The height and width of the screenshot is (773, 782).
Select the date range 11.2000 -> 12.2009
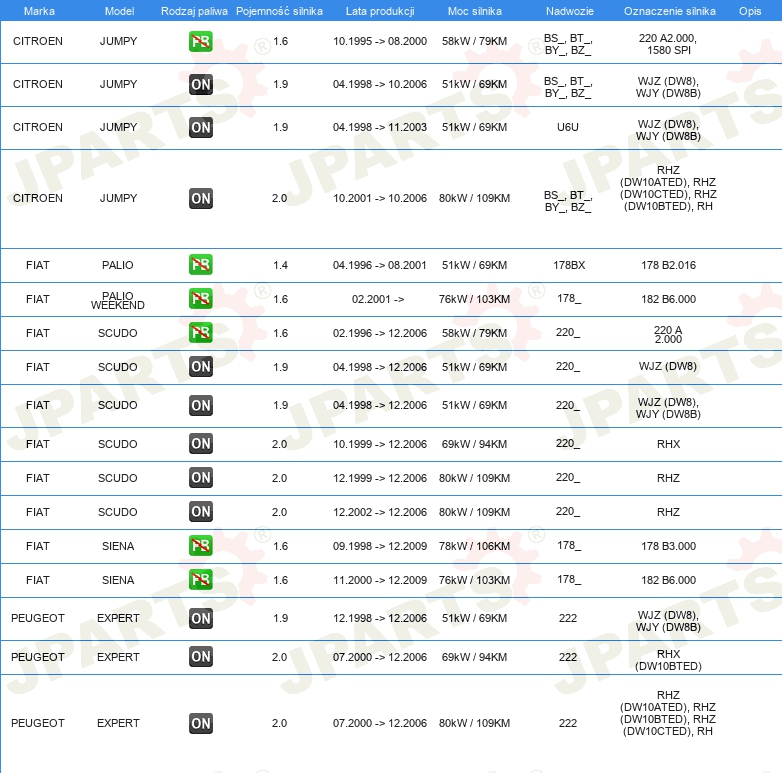click(x=380, y=580)
